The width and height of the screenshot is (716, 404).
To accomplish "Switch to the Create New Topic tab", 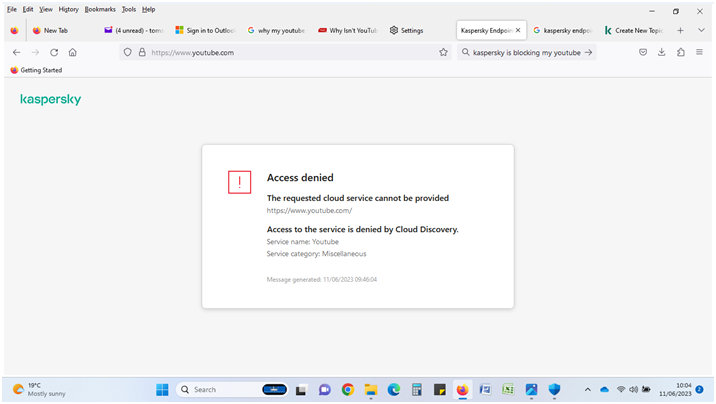I will 634,31.
